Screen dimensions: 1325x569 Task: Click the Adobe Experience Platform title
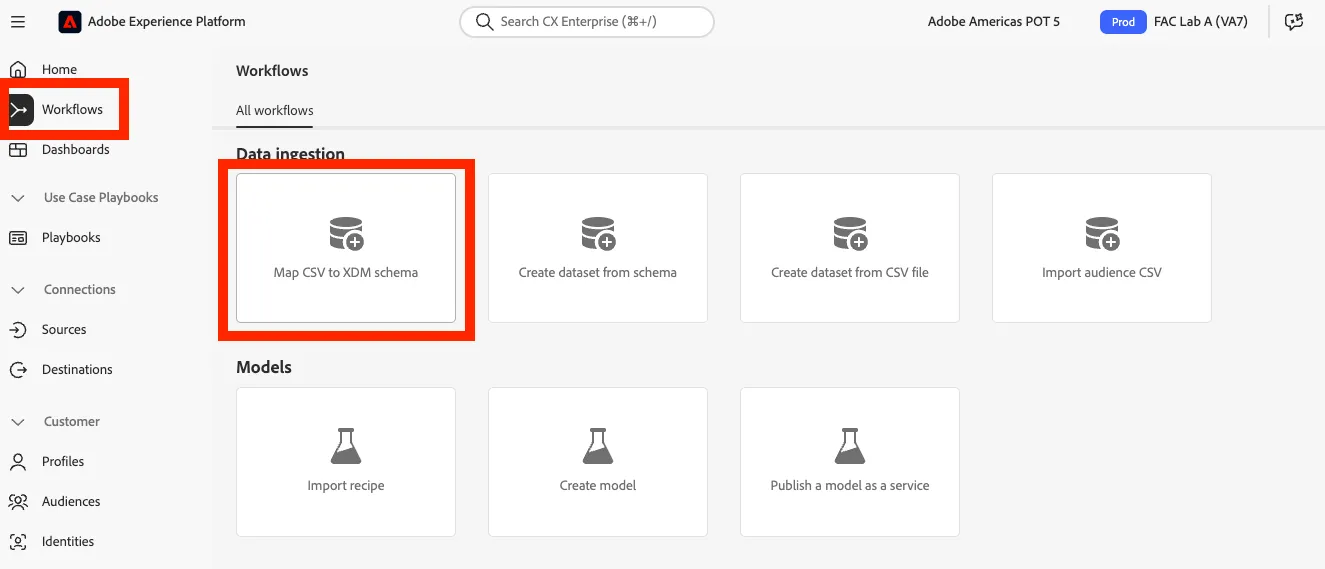(x=167, y=22)
